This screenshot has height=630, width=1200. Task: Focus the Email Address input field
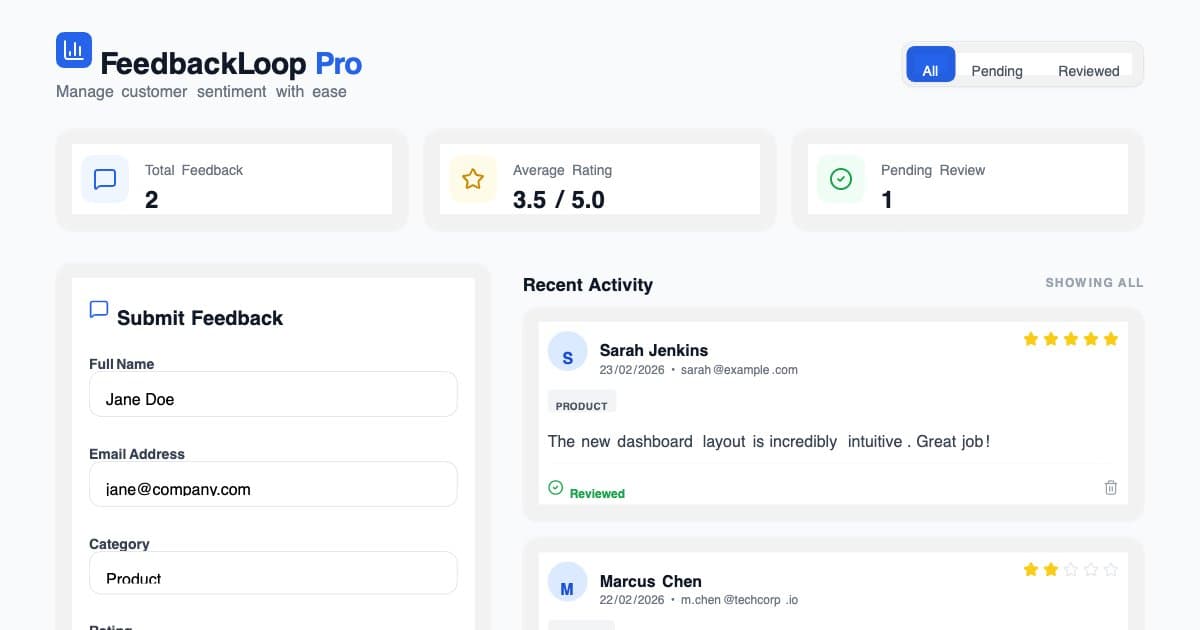pyautogui.click(x=273, y=484)
